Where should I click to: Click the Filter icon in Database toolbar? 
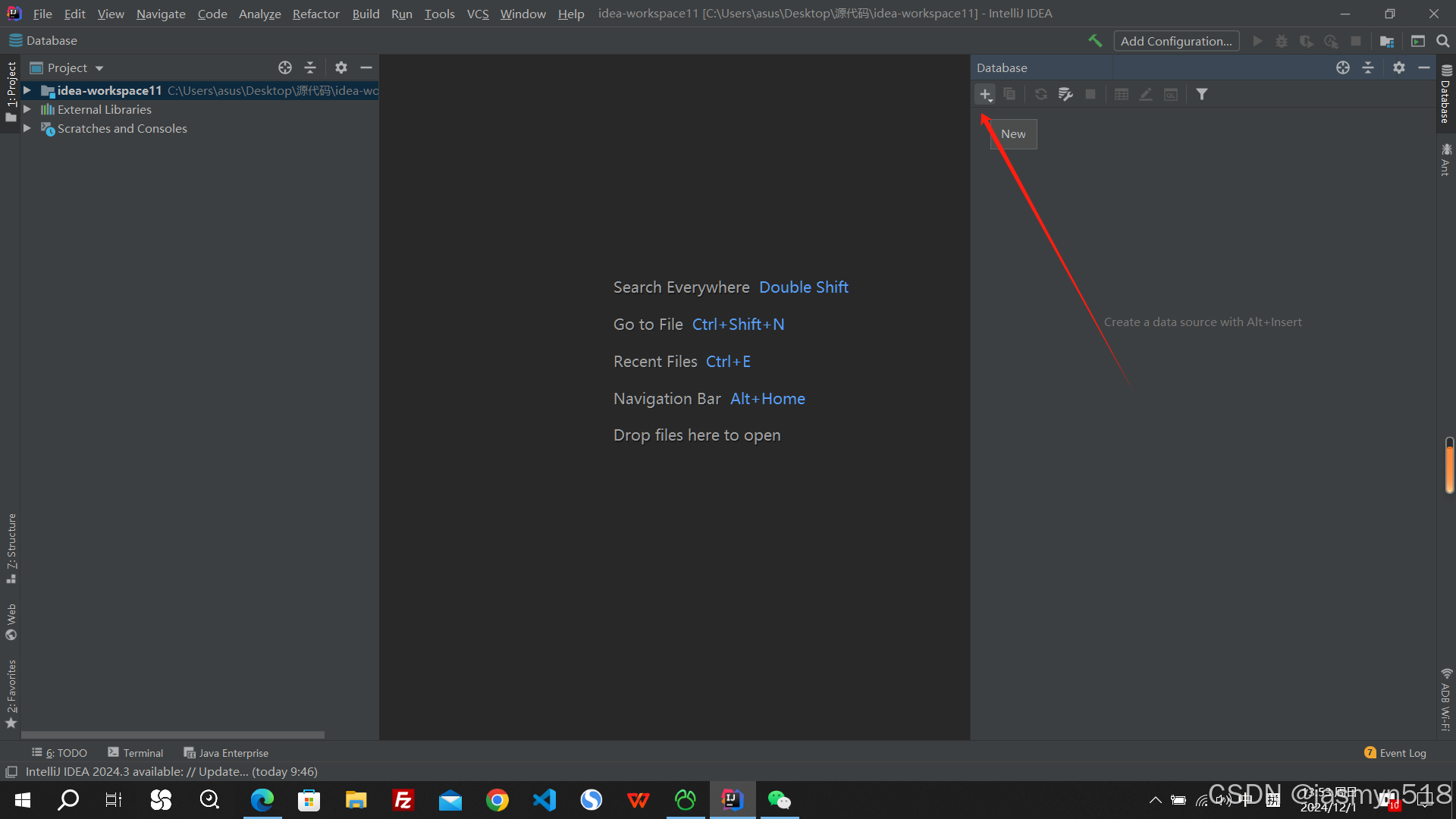click(1202, 94)
